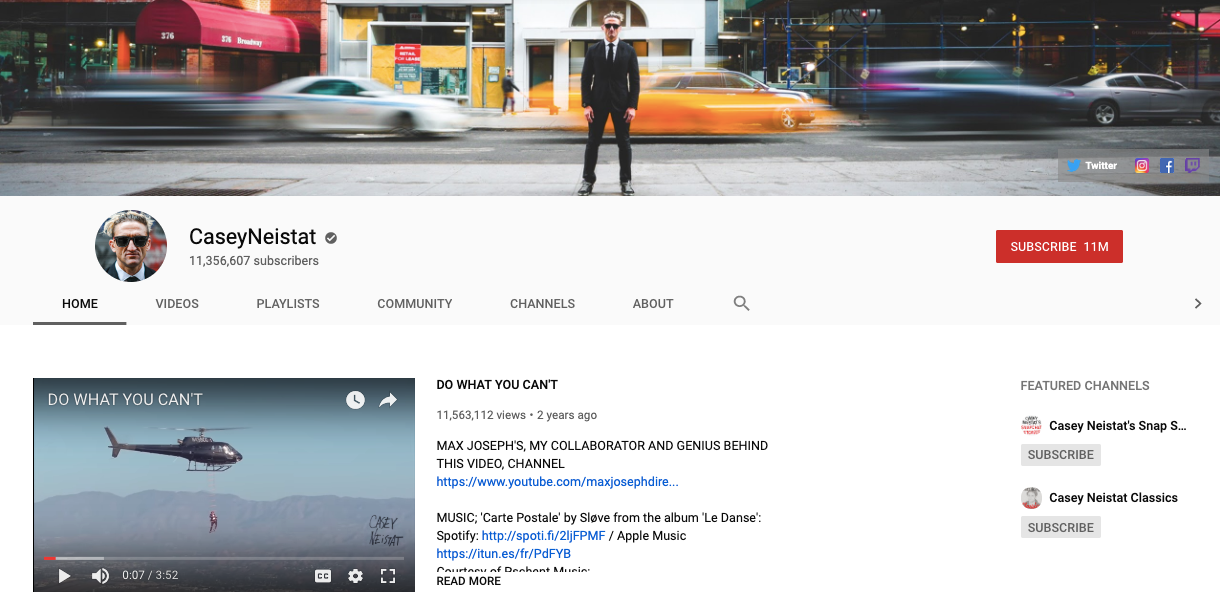Viewport: 1220px width, 608px height.
Task: Subscribe to Casey Neistat's Snap S... channel
Action: (x=1061, y=455)
